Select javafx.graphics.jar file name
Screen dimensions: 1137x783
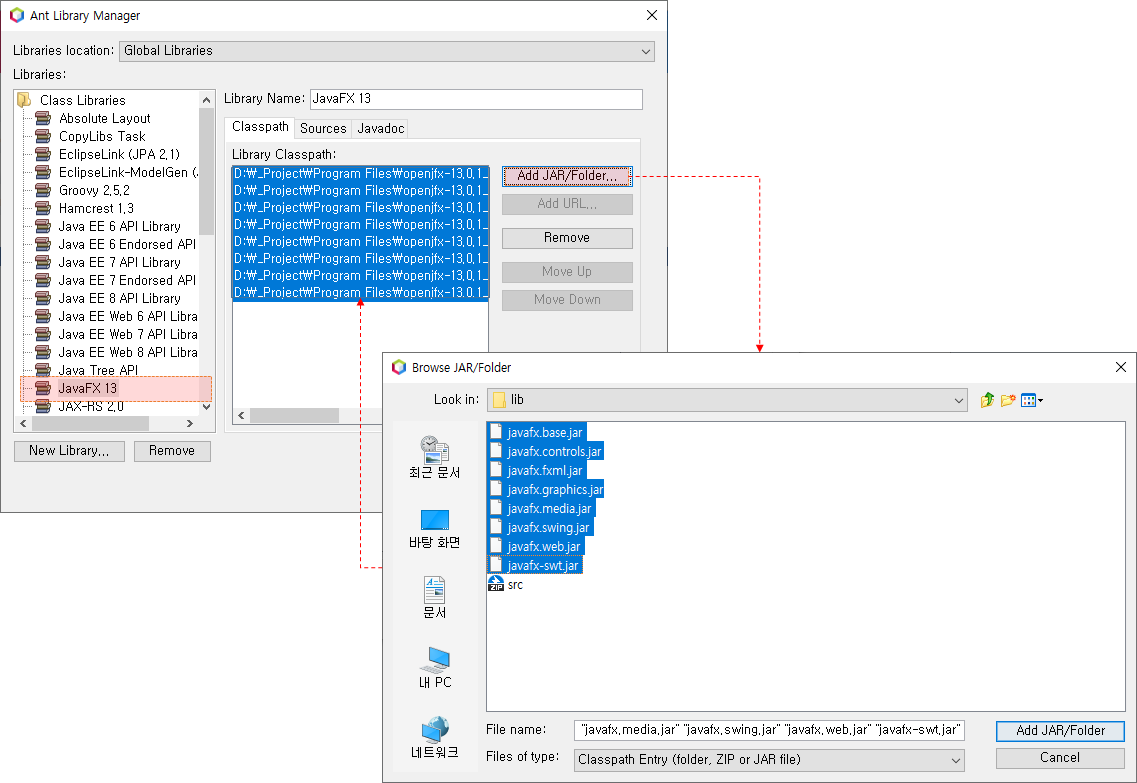555,489
